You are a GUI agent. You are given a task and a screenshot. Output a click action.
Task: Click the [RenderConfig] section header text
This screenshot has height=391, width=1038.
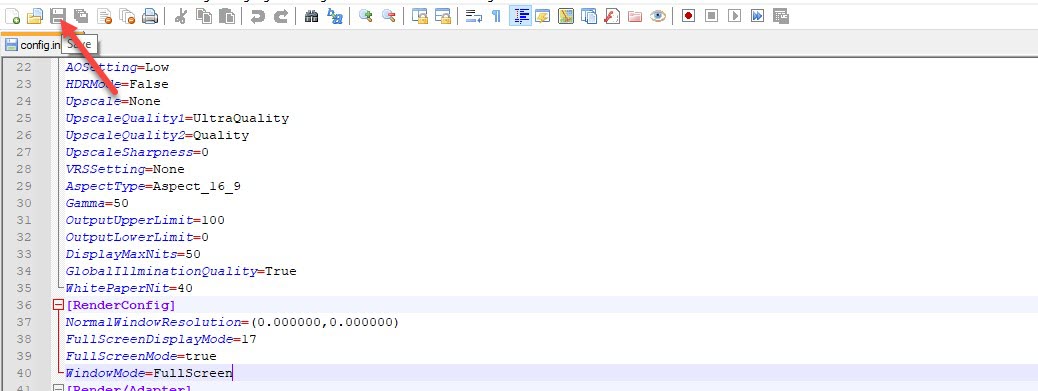coord(120,306)
